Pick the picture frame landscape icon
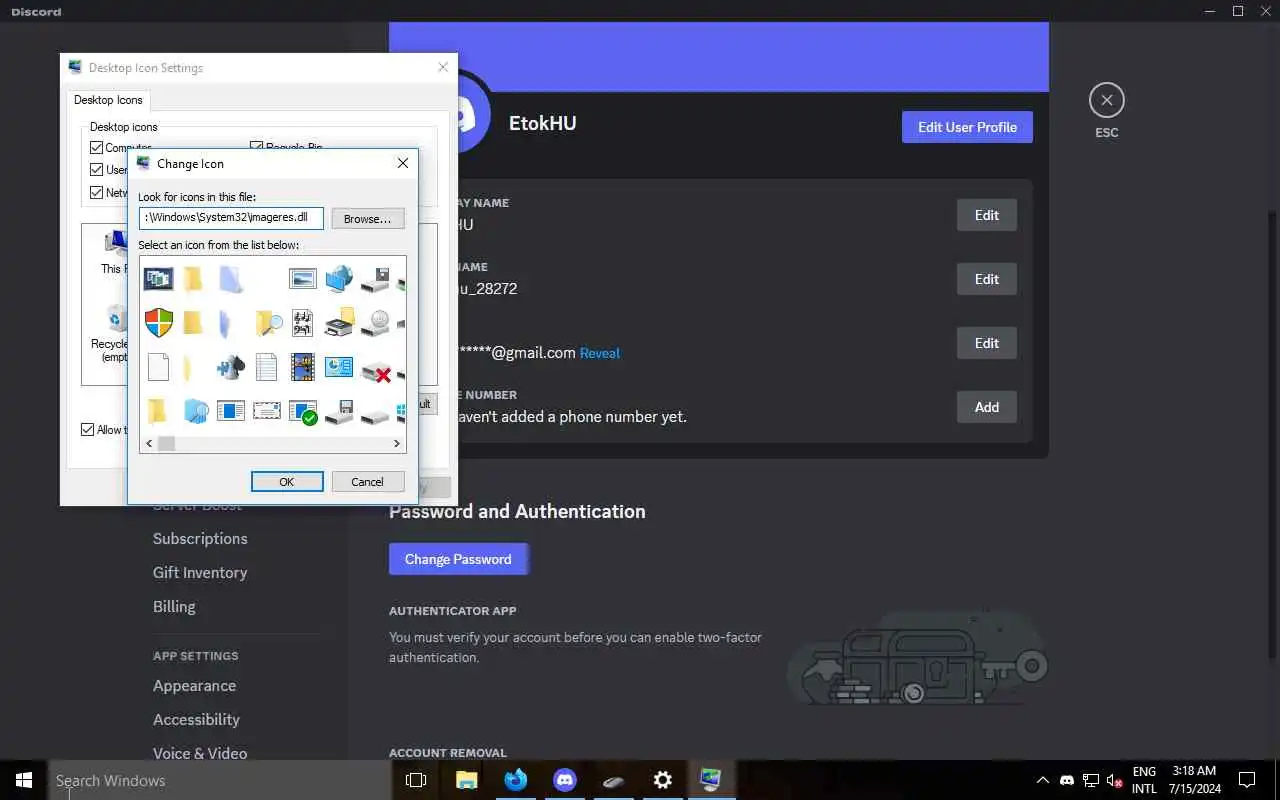1280x800 pixels. click(303, 278)
